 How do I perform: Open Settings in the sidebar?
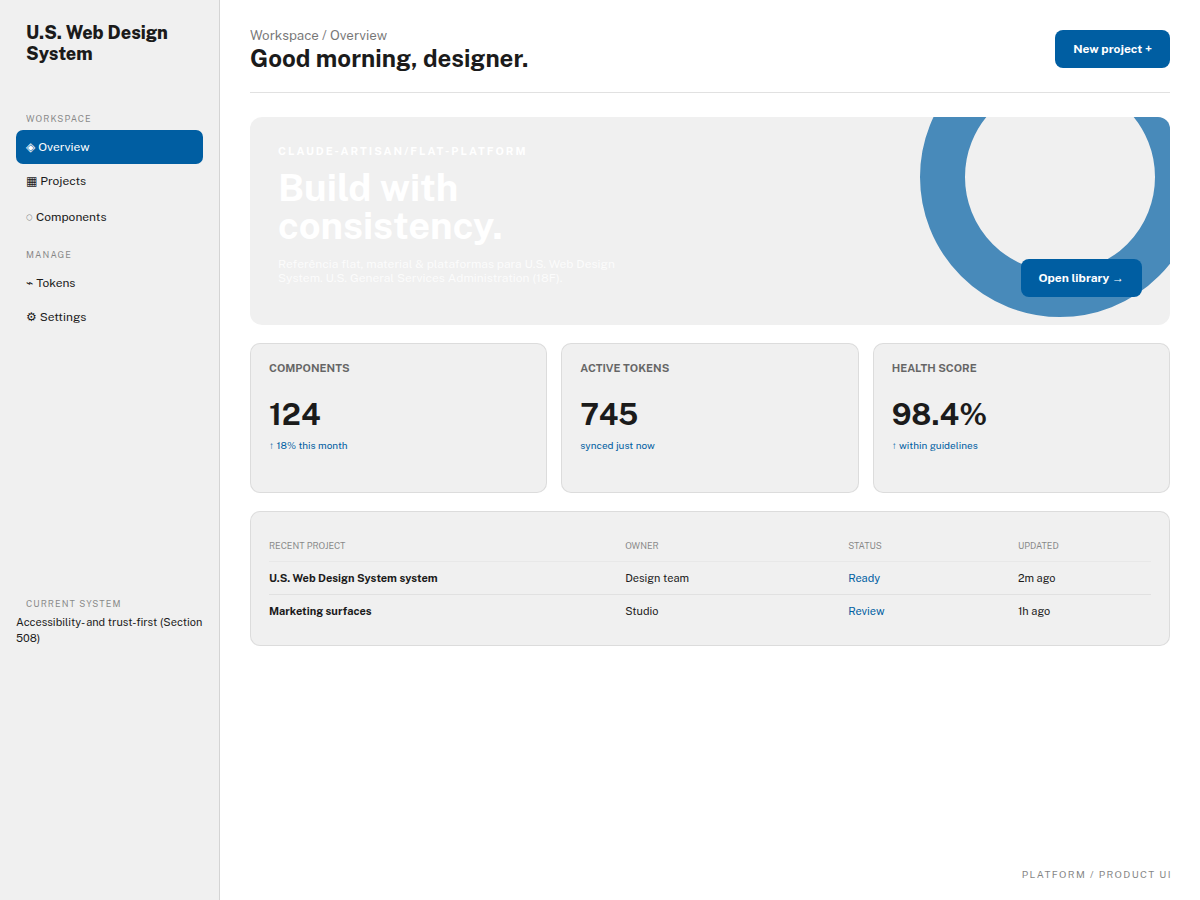coord(109,317)
